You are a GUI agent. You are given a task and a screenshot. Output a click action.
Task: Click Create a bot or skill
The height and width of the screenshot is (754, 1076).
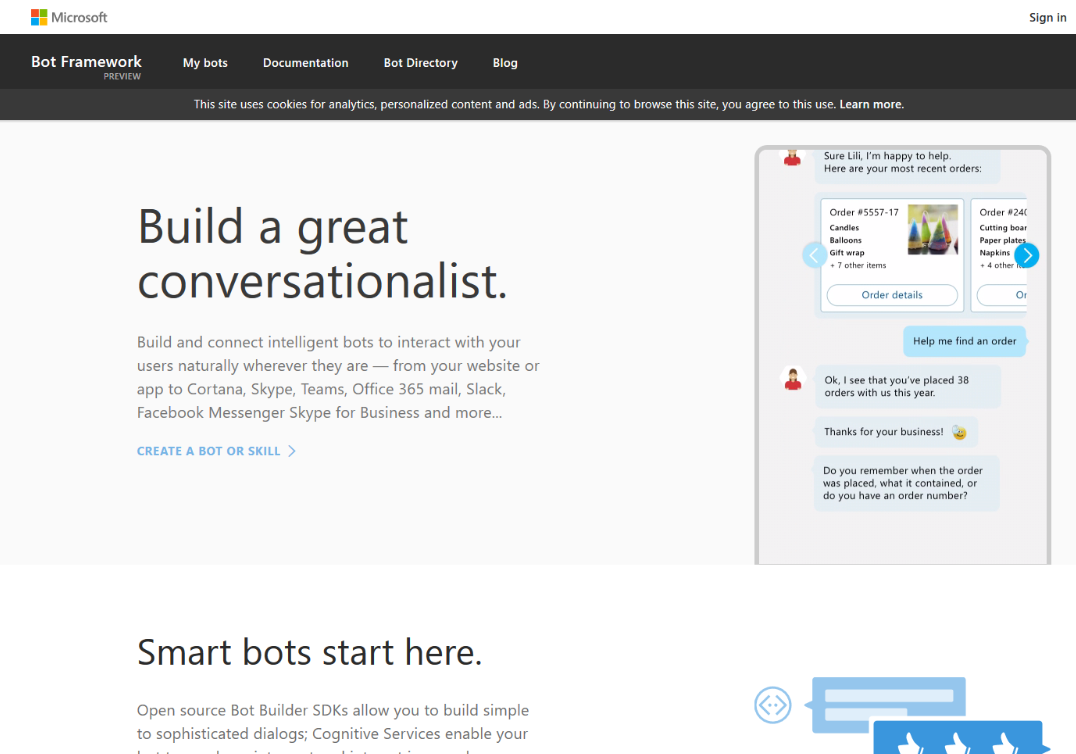209,451
